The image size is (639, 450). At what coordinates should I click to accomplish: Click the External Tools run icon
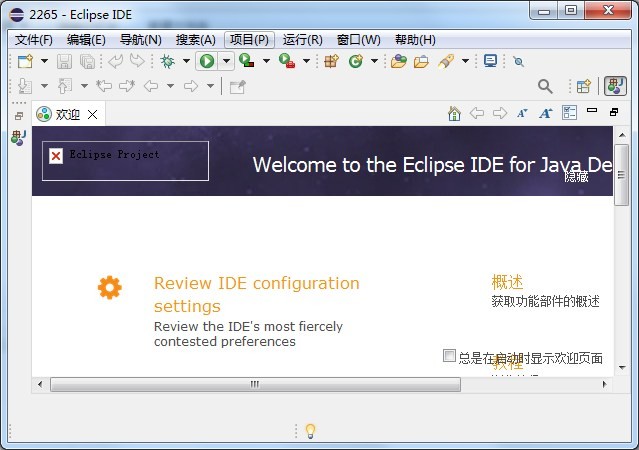tap(287, 61)
